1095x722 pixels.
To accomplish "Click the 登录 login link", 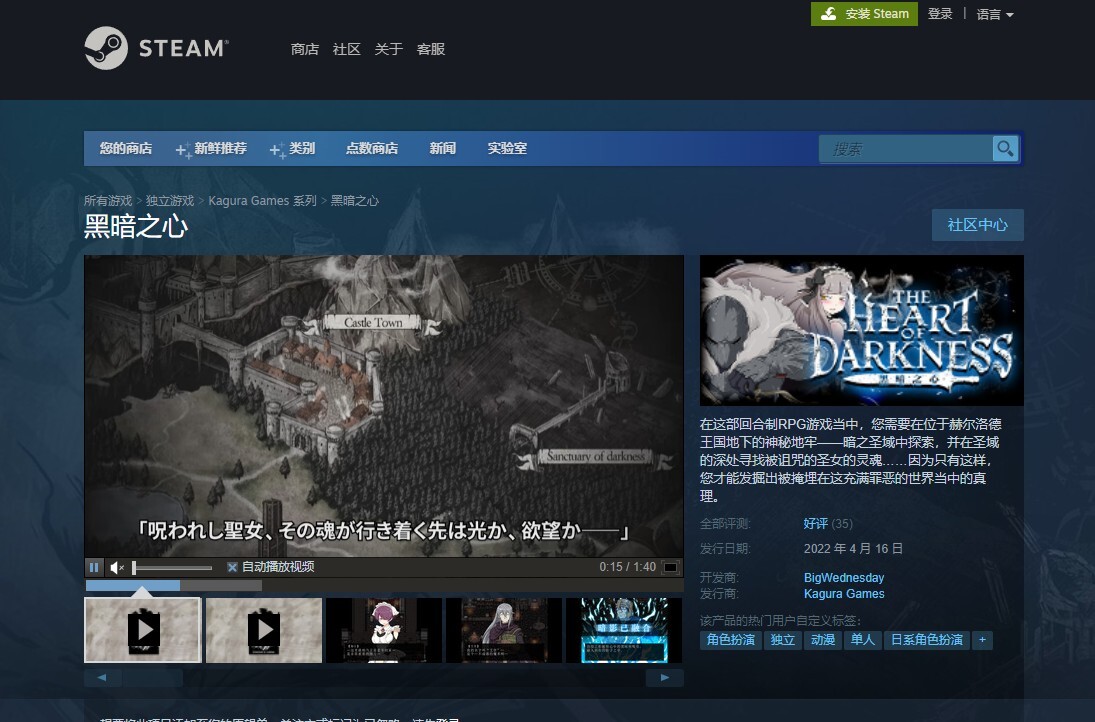I will click(x=940, y=14).
